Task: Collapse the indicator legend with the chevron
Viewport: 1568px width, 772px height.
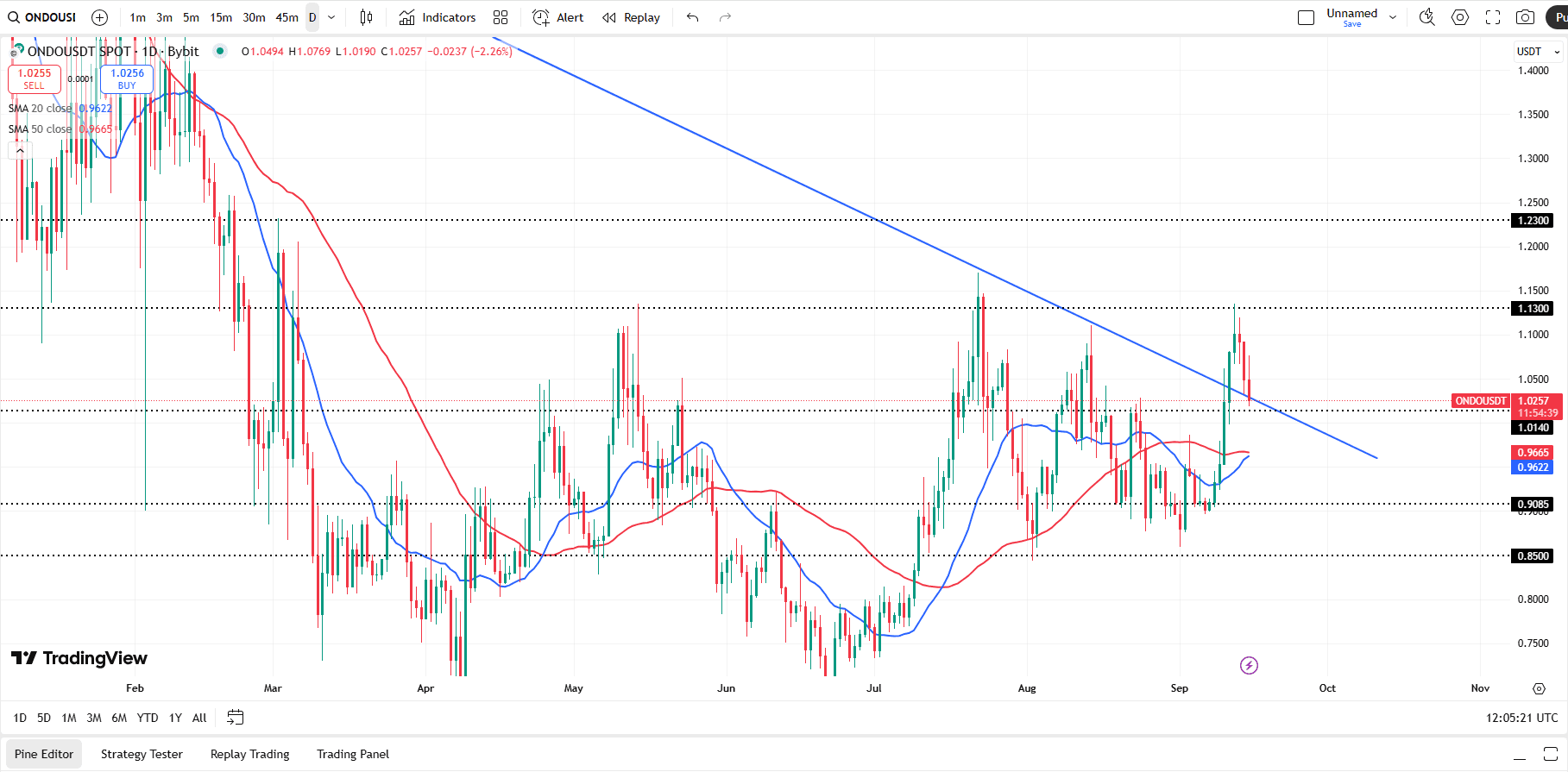Action: pos(20,150)
